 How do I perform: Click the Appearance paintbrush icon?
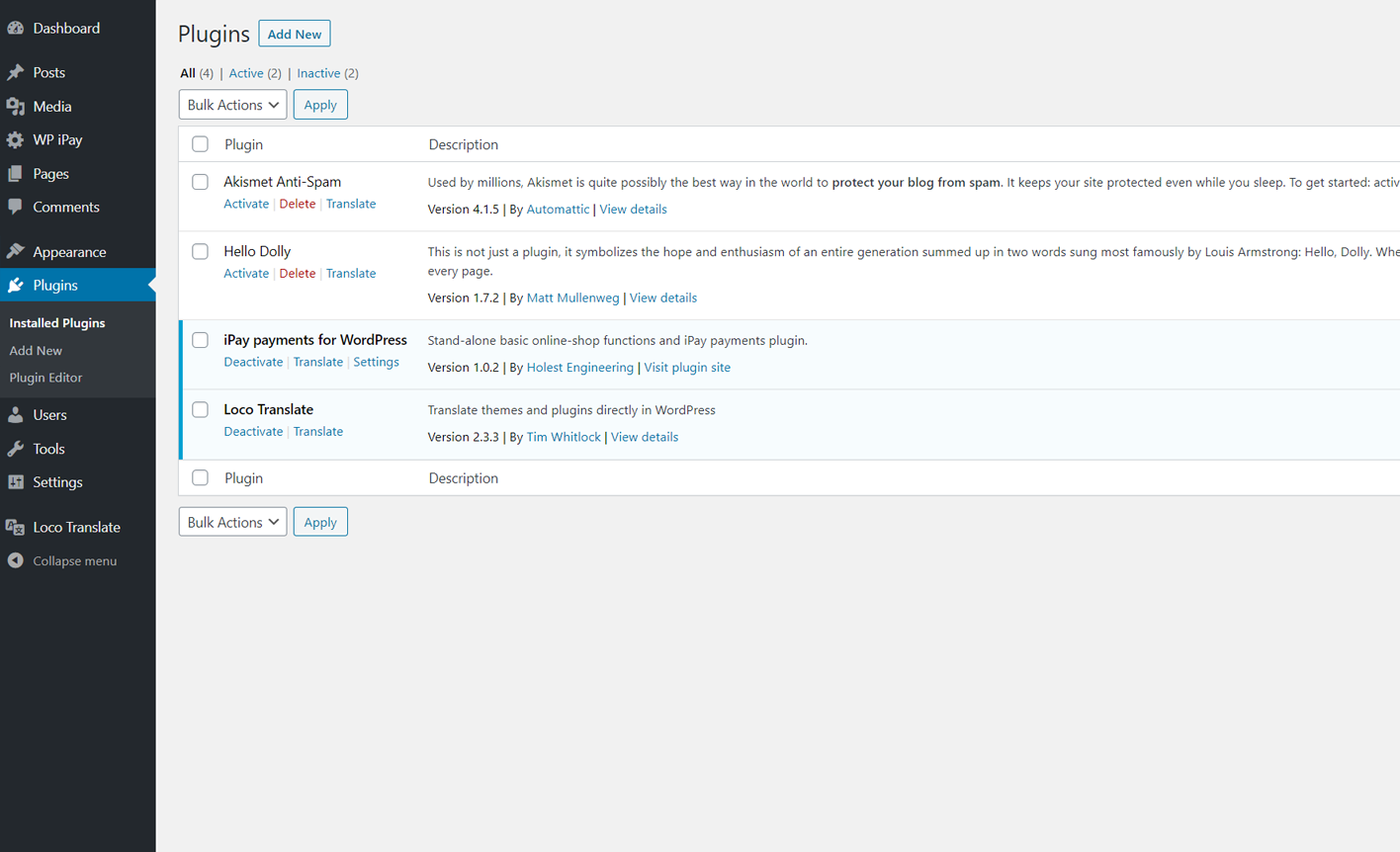16,252
